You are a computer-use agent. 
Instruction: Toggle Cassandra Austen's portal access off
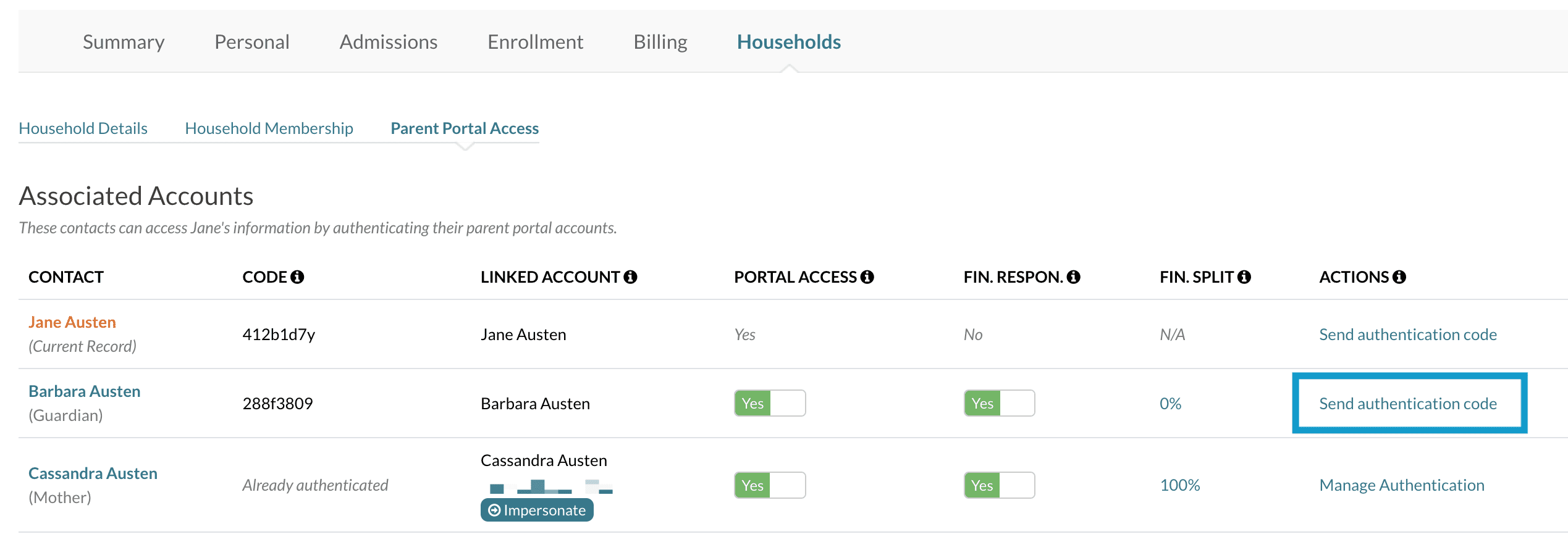click(770, 485)
